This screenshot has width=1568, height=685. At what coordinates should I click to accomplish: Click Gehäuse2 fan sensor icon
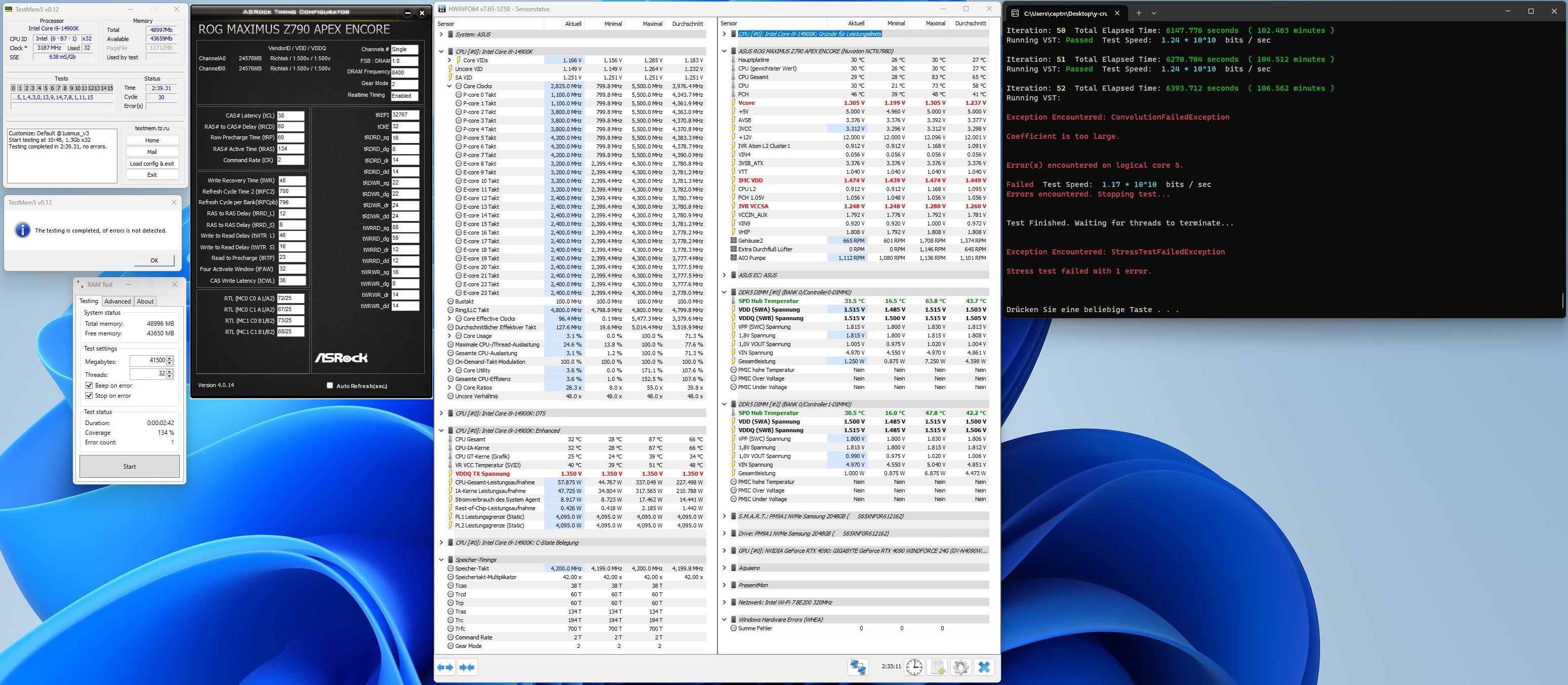coord(734,241)
